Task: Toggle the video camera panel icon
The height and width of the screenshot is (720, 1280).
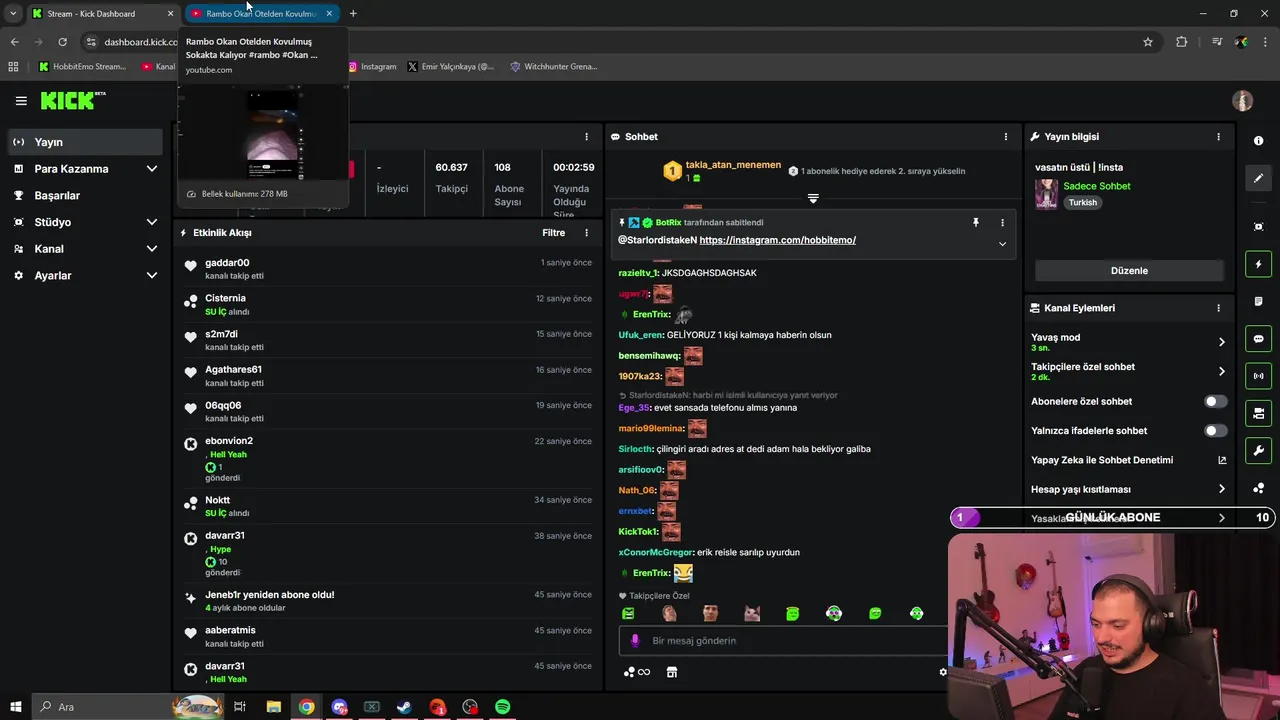Action: [x=1258, y=413]
